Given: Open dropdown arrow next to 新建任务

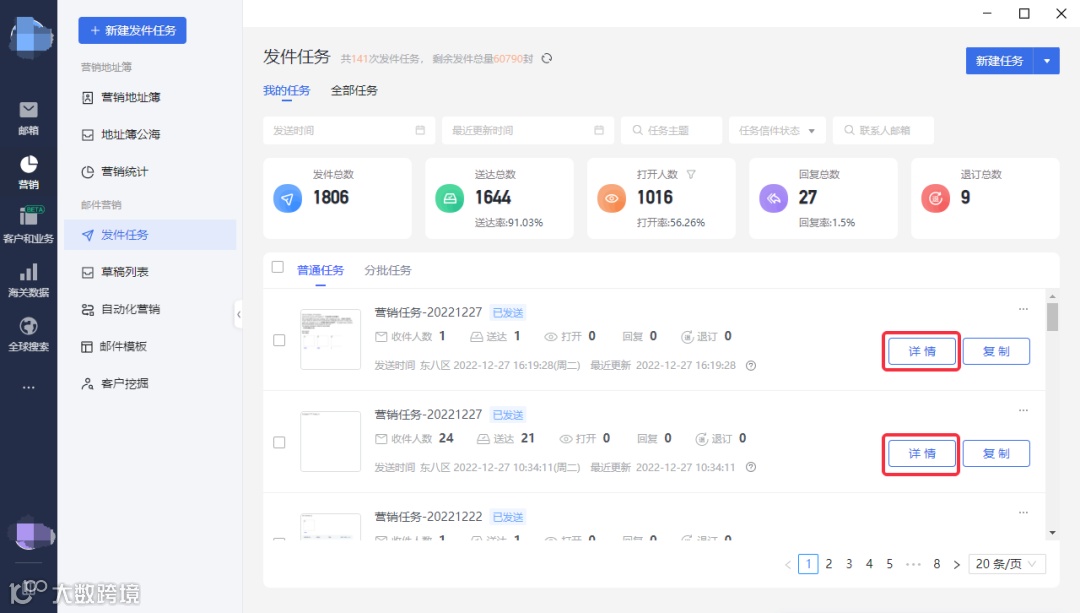Looking at the screenshot, I should pos(1047,61).
